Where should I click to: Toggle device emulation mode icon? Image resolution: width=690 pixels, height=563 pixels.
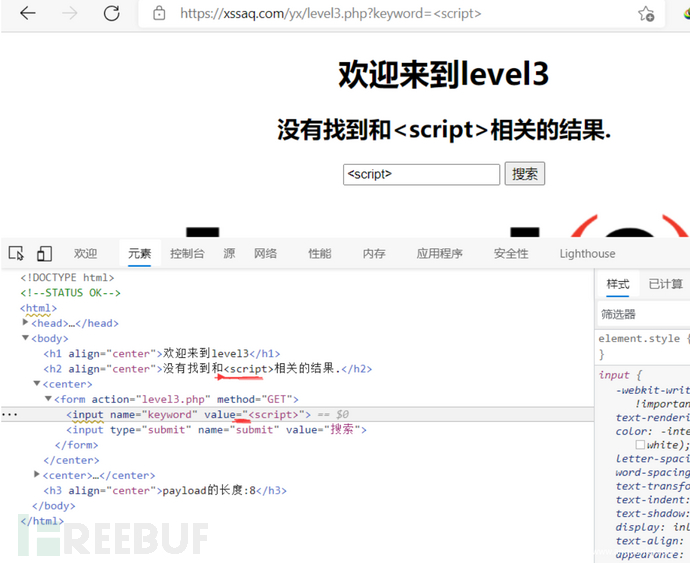click(45, 254)
